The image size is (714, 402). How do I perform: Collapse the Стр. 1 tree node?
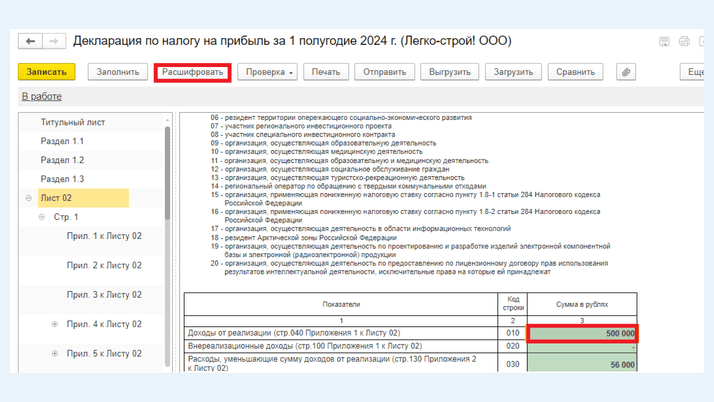click(42, 217)
